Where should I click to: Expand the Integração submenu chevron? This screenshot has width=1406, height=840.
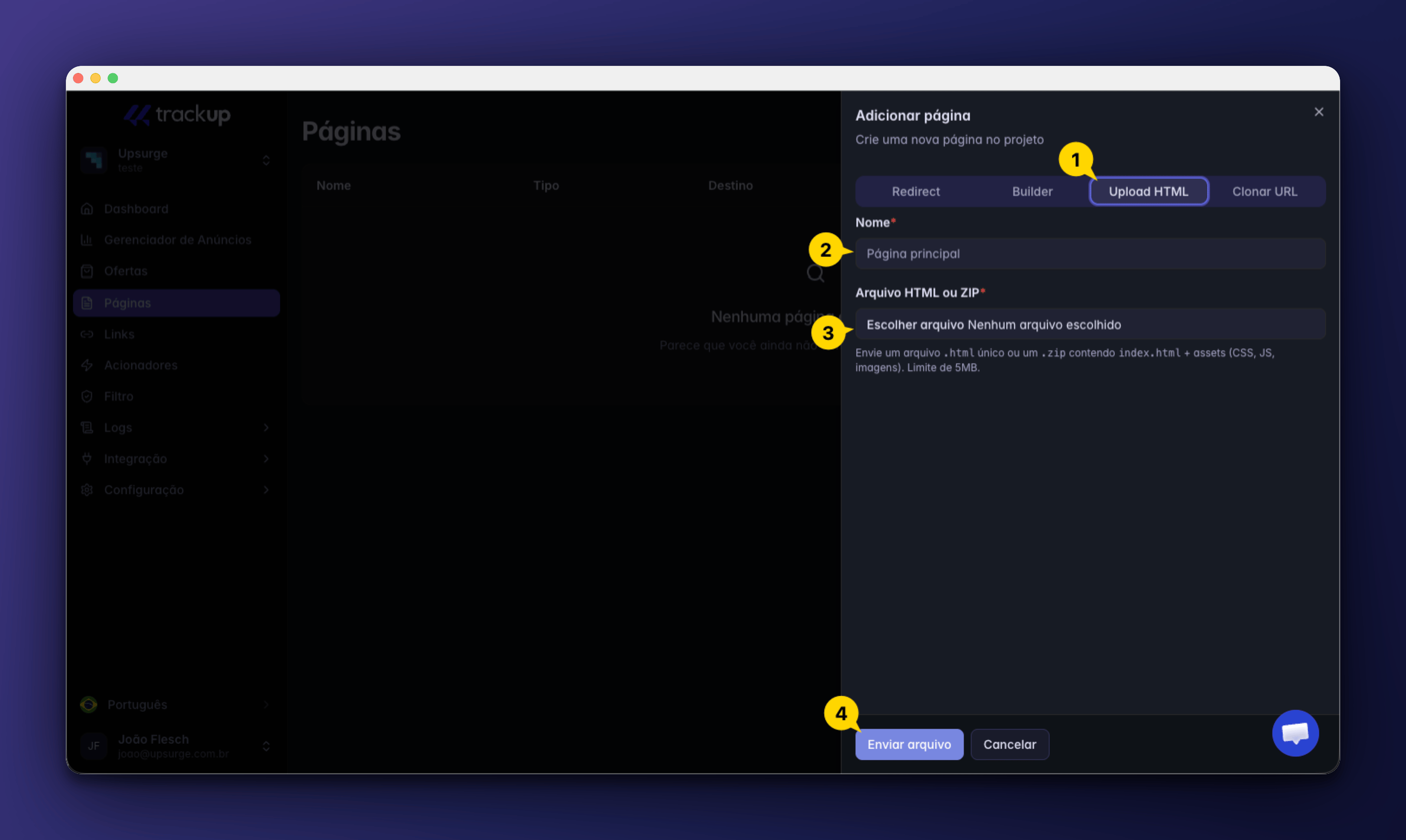click(x=266, y=458)
